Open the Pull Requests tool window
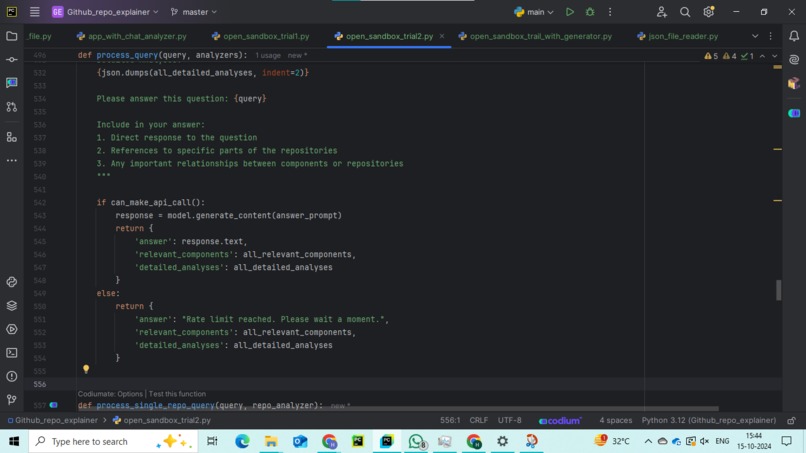Screen dimensions: 806x453 (11, 107)
